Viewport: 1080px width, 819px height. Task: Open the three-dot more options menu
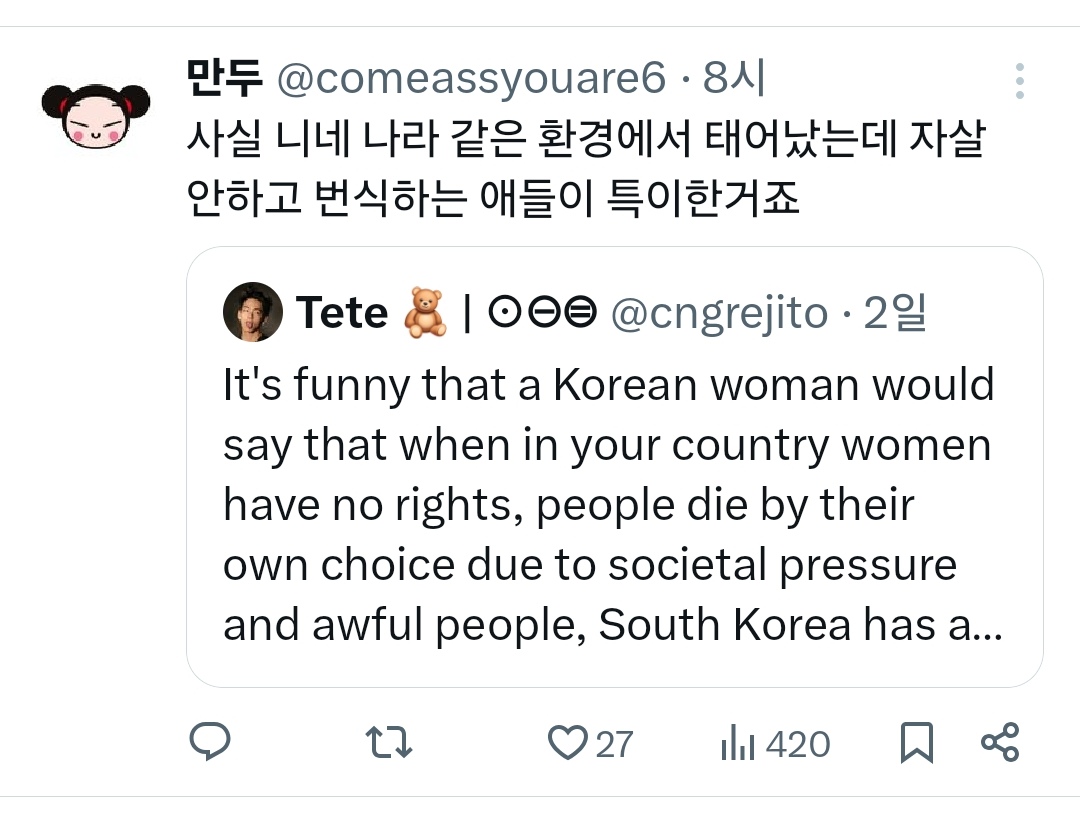[x=1019, y=81]
